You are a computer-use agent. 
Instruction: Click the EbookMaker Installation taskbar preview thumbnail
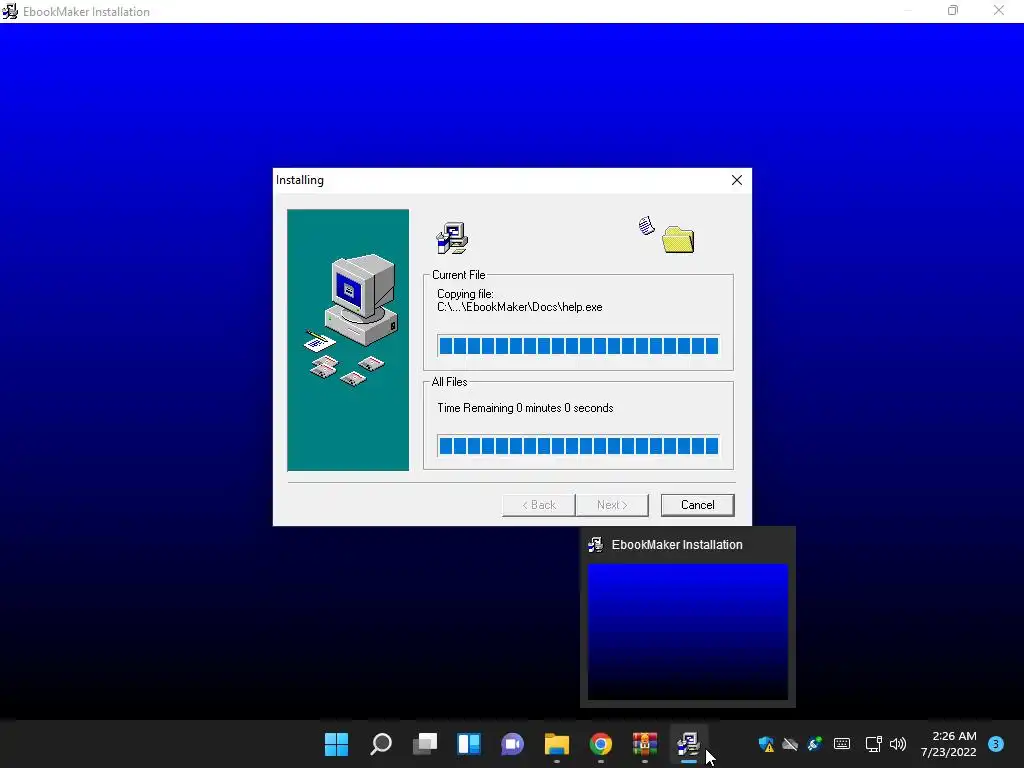tap(688, 632)
